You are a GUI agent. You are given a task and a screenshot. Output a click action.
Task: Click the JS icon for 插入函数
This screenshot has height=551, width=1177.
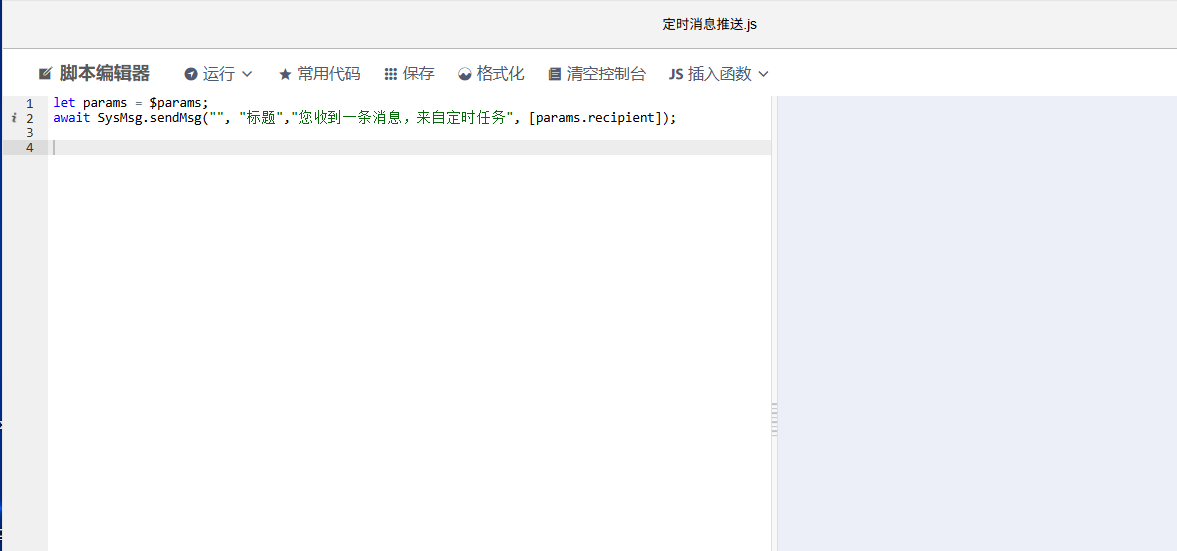point(676,74)
